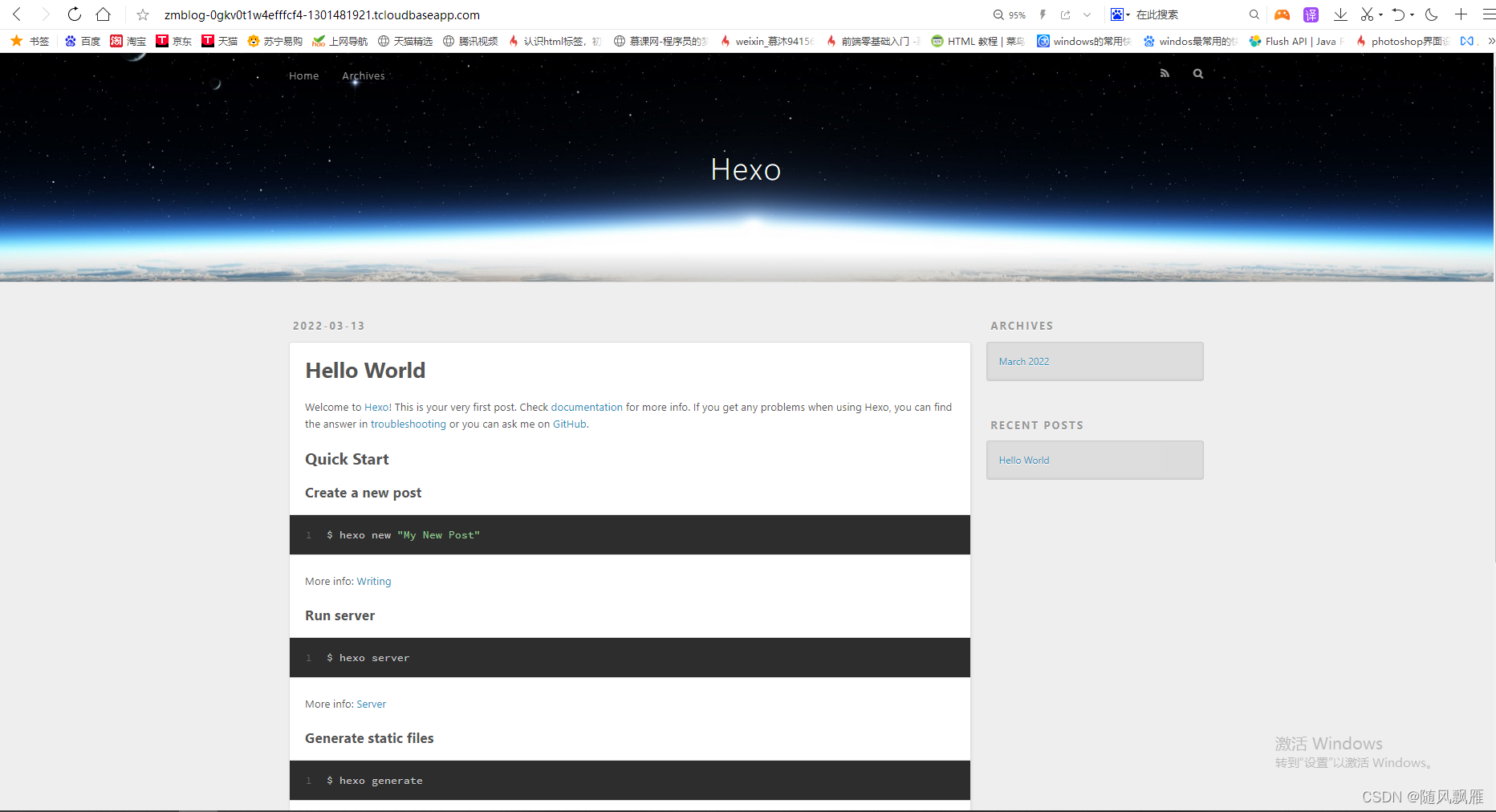Open a new tab with plus icon
The width and height of the screenshot is (1496, 812).
tap(1461, 14)
